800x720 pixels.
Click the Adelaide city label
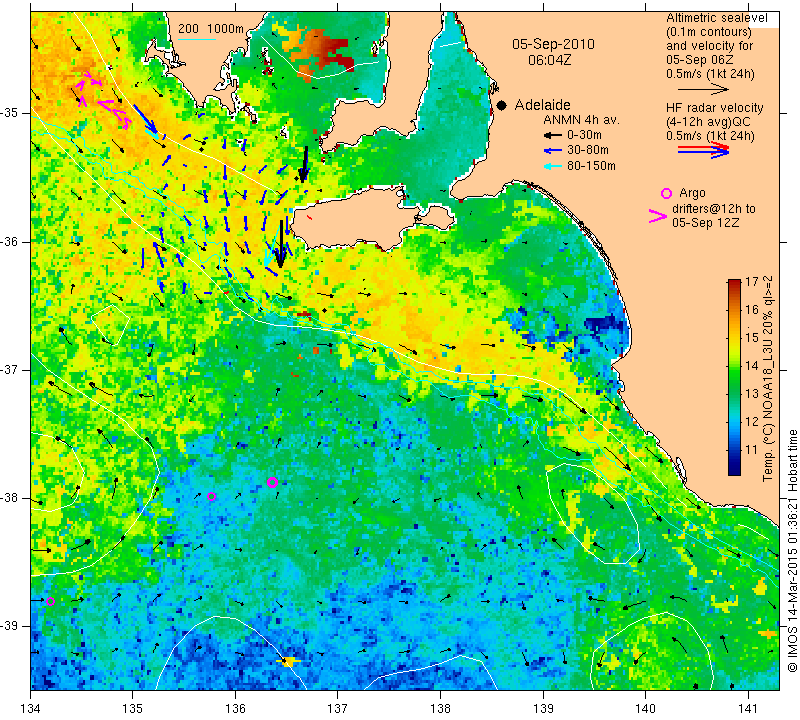pos(542,105)
